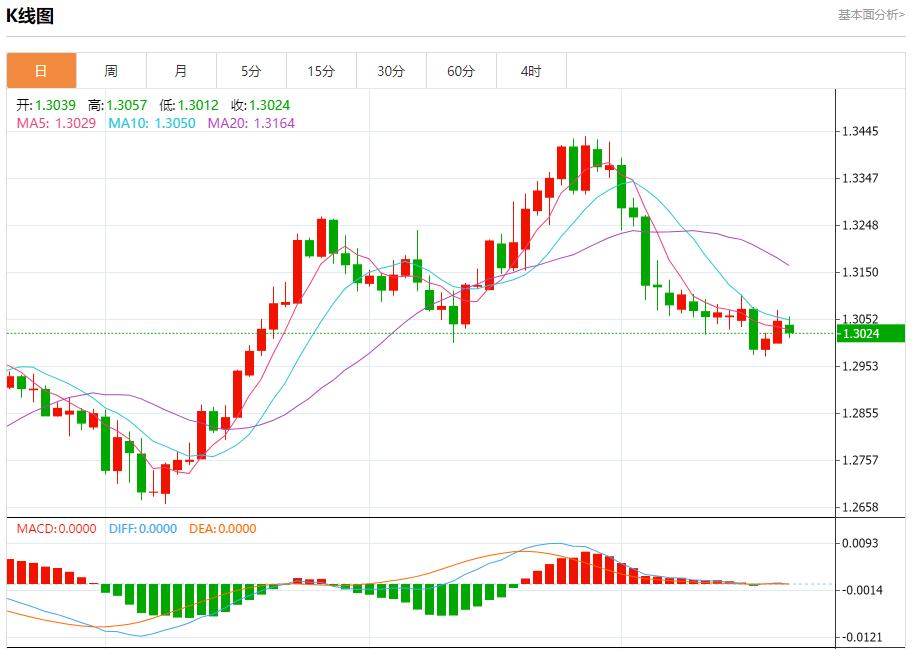Select the 日 daily chart tab

pos(41,71)
